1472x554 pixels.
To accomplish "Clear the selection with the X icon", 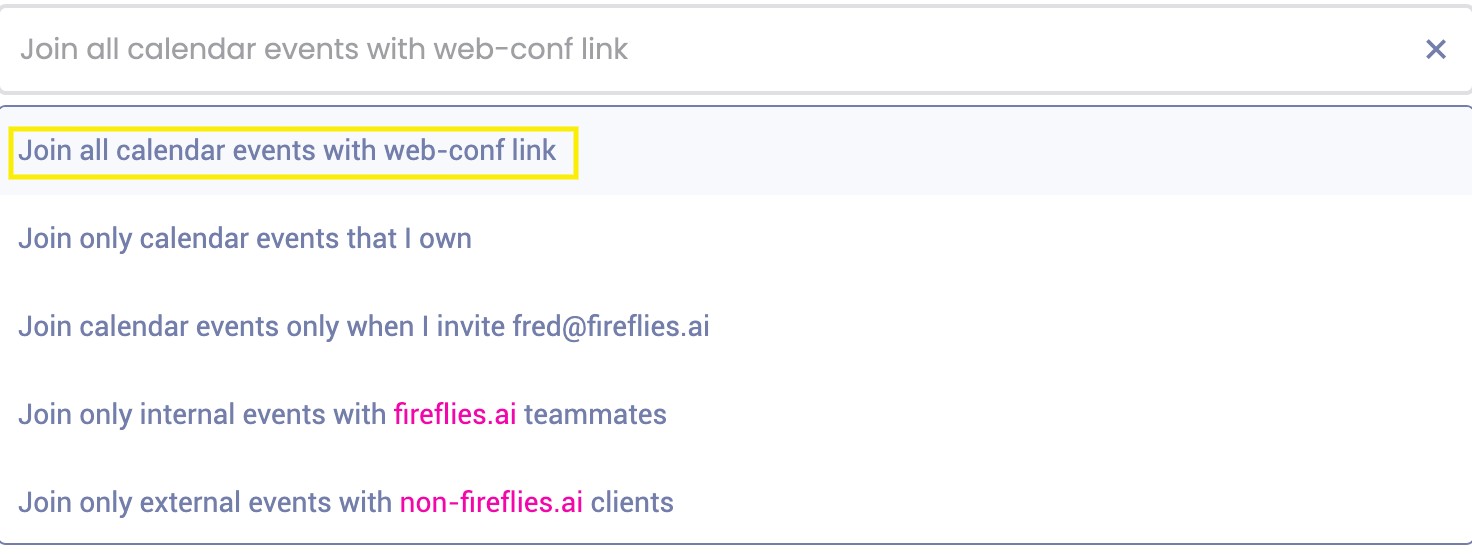I will point(1435,49).
